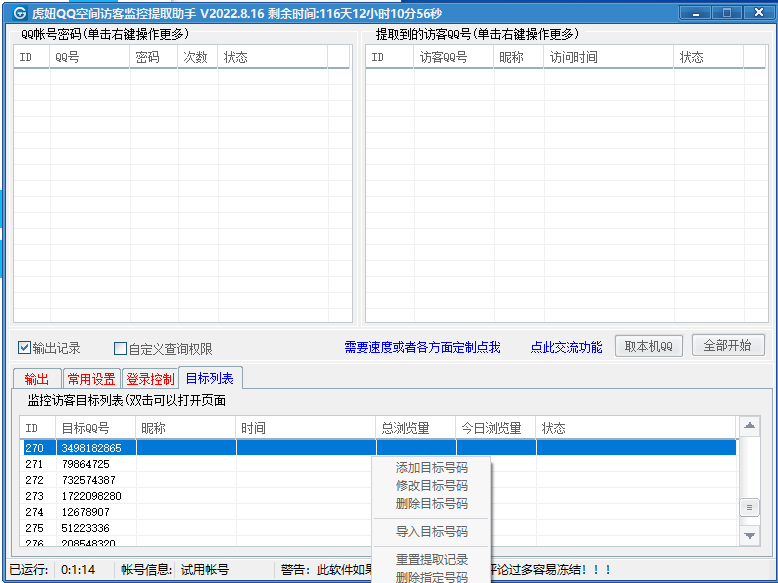The width and height of the screenshot is (778, 583).
Task: Click the QQ号 column header in account table
Action: [89, 57]
